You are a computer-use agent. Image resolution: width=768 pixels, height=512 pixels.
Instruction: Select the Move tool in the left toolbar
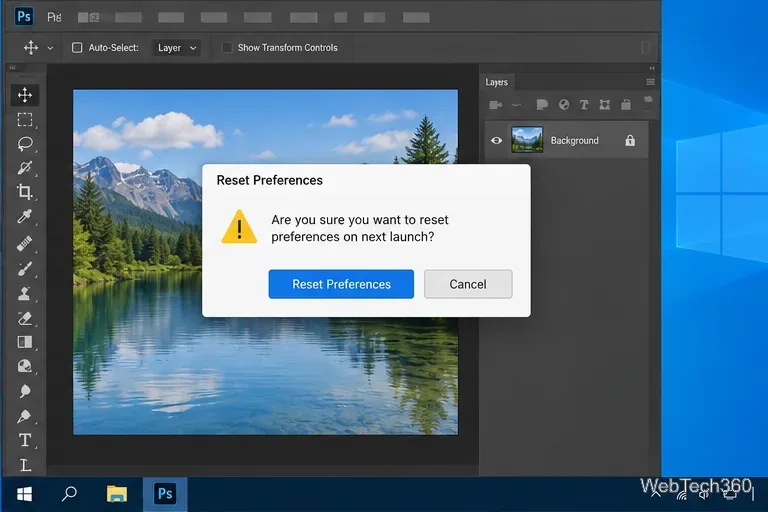[25, 95]
